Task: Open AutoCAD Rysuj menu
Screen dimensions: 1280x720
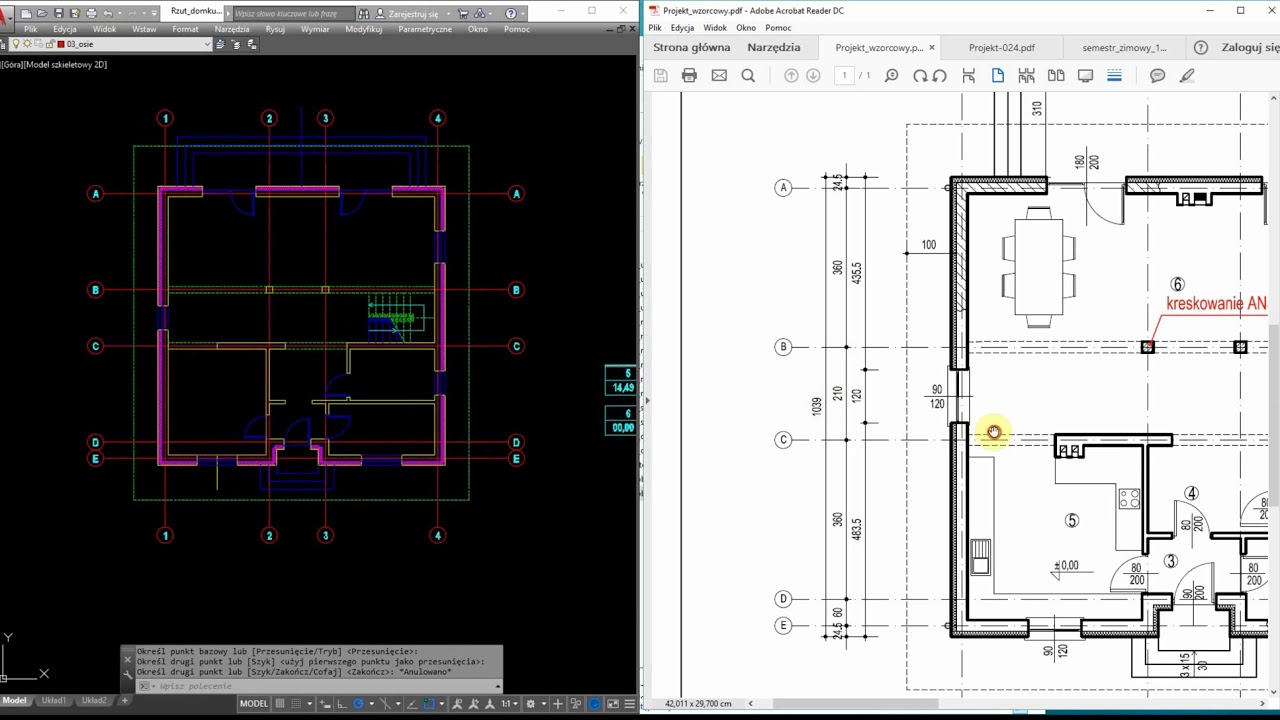Action: (275, 29)
